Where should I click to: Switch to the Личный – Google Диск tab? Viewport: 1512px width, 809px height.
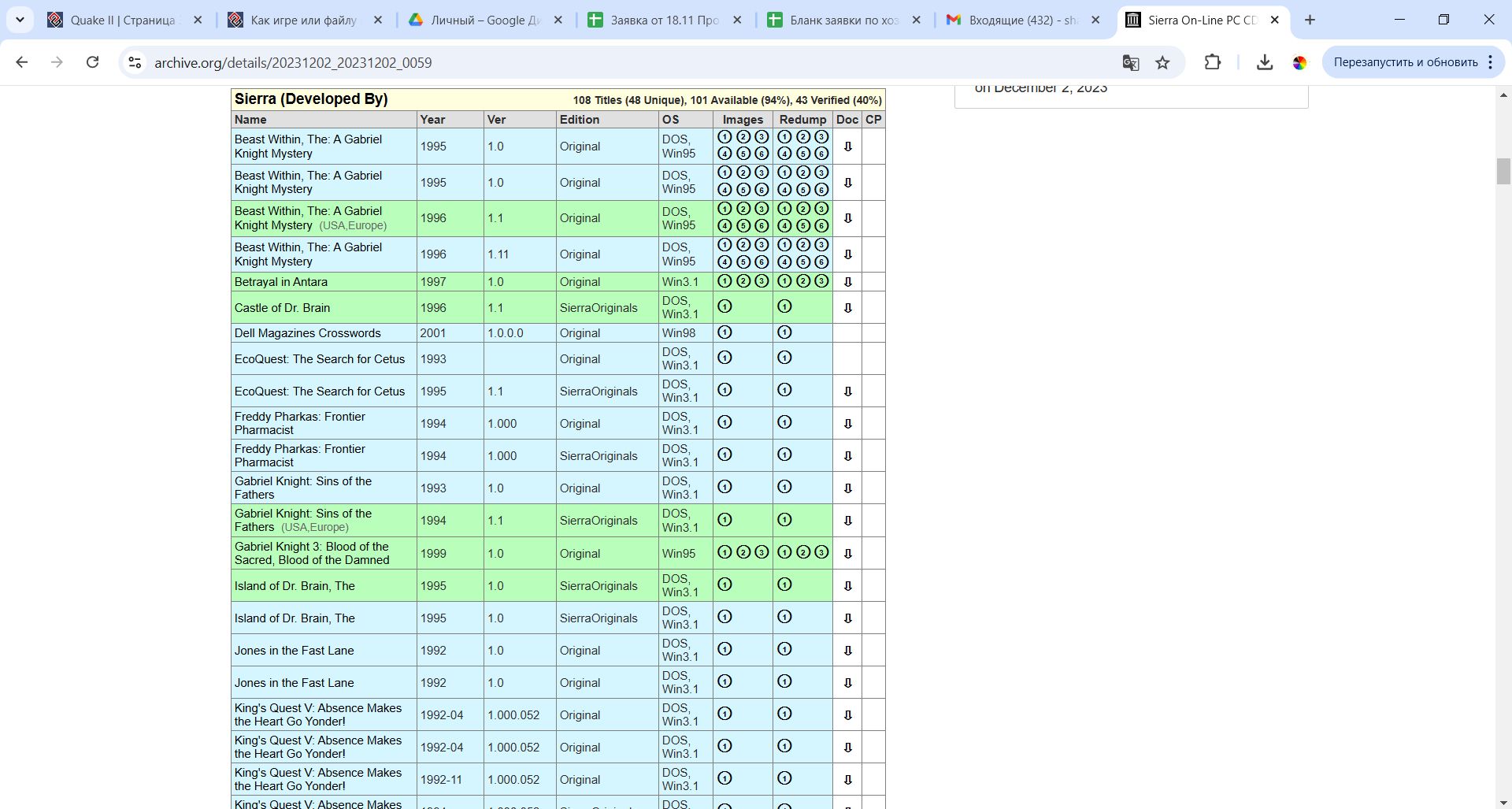(x=485, y=20)
